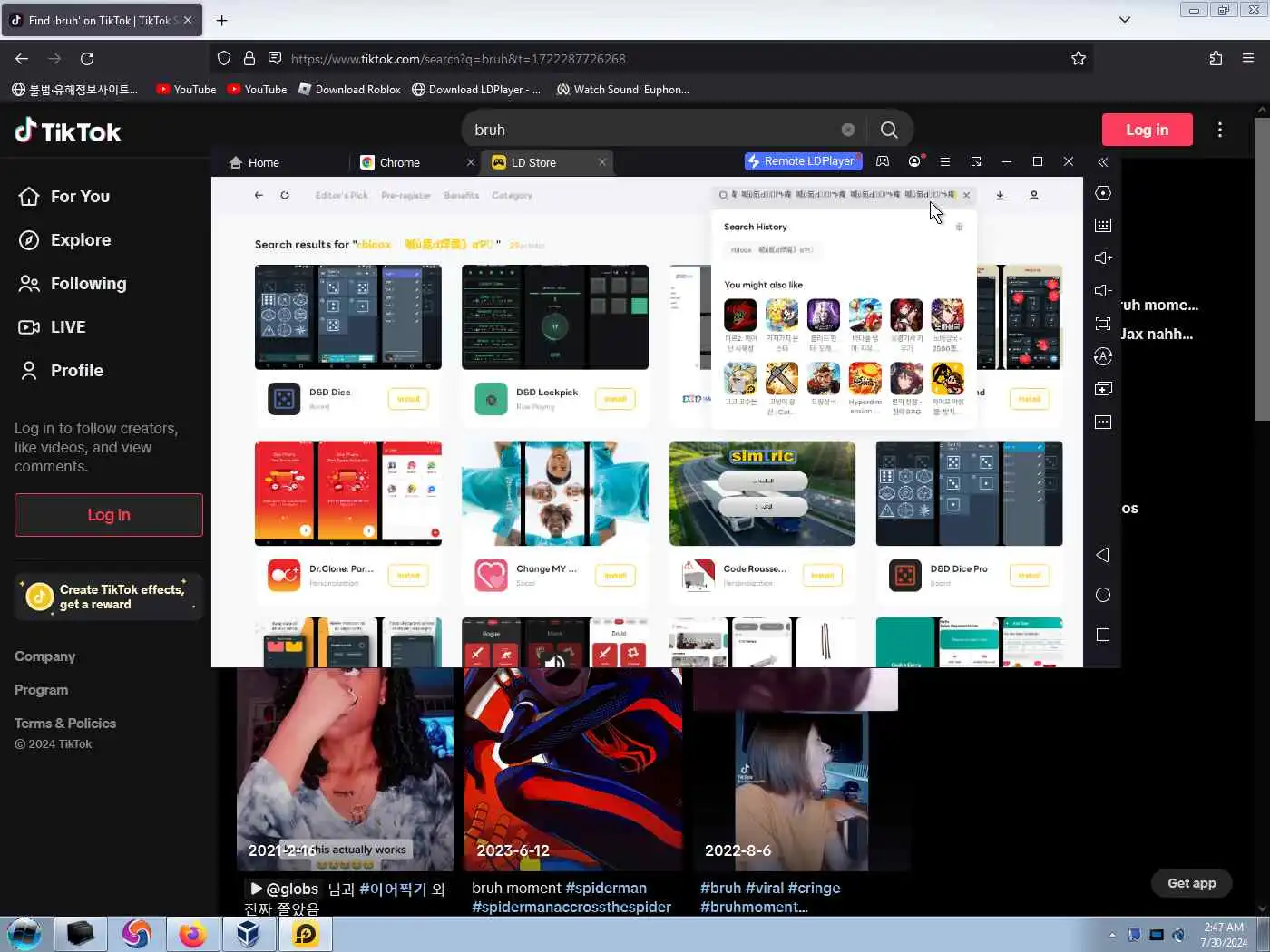The width and height of the screenshot is (1270, 952).
Task: Open the LDPlayer account avatar icon
Action: pyautogui.click(x=914, y=161)
